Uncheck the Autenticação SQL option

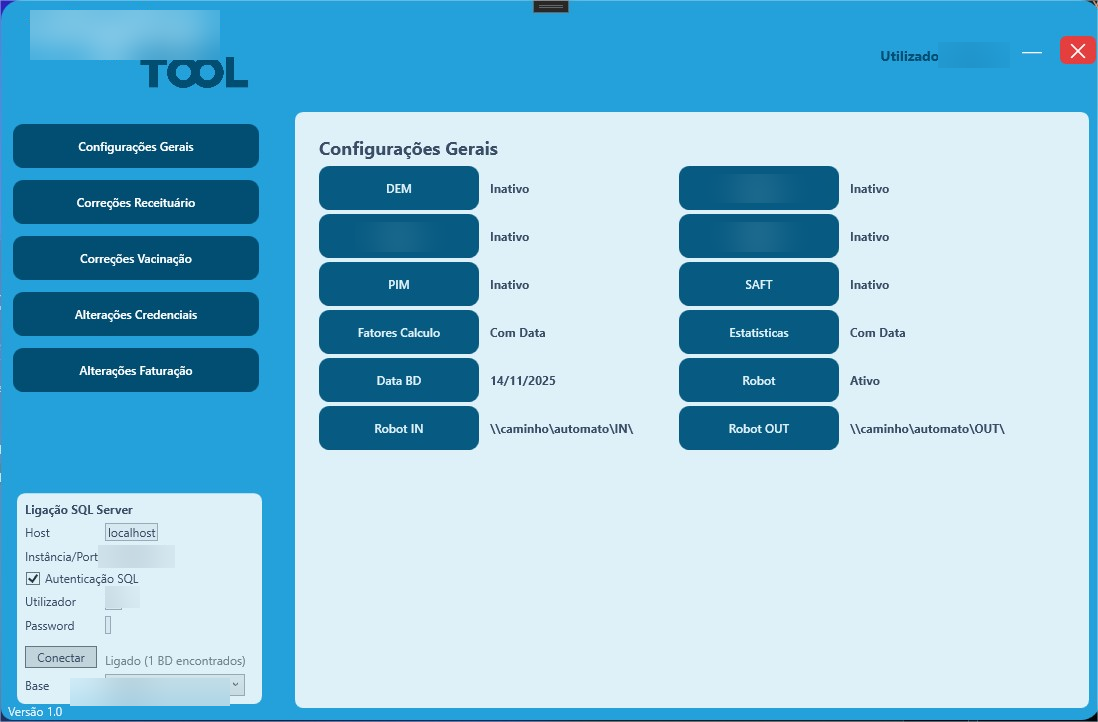(33, 578)
